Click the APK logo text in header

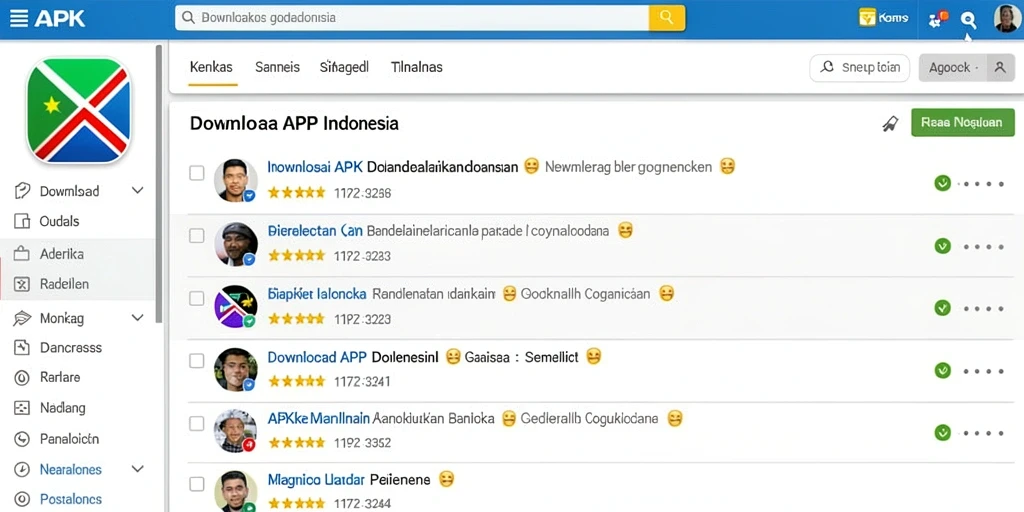59,18
